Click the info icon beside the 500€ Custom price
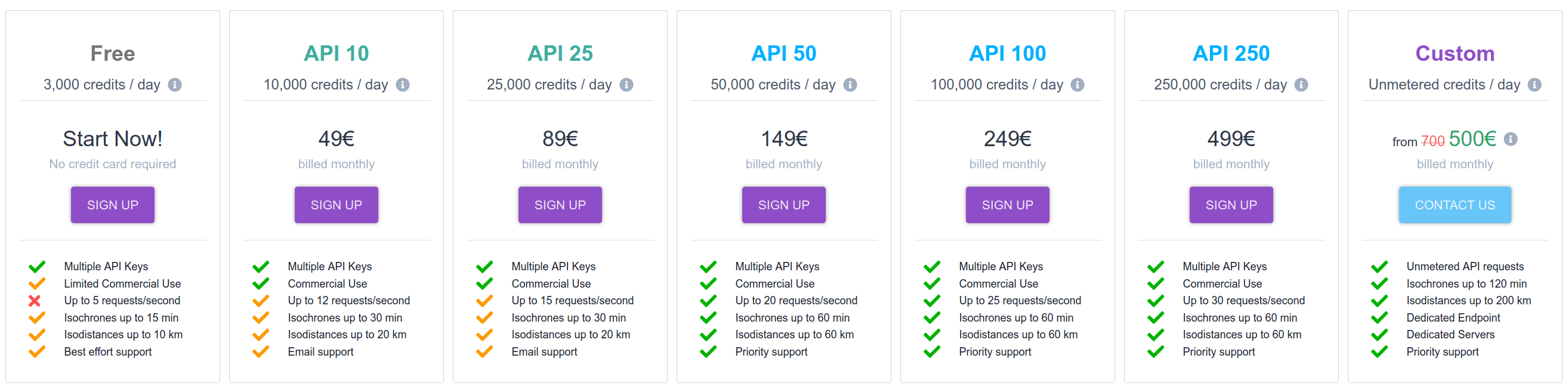1568x392 pixels. pyautogui.click(x=1510, y=139)
